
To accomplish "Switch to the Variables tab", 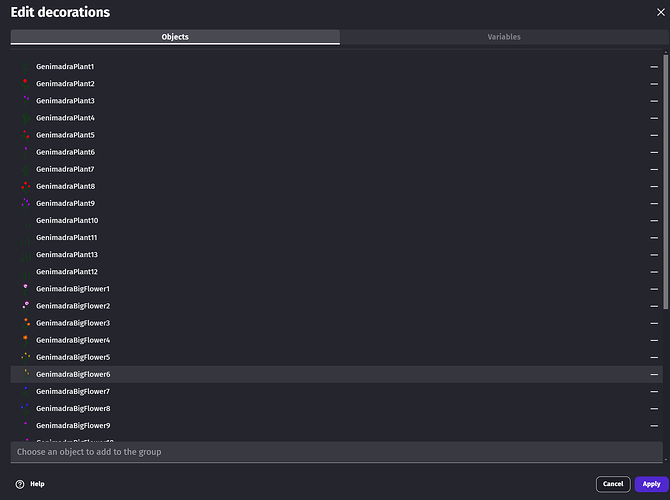I will click(x=504, y=37).
